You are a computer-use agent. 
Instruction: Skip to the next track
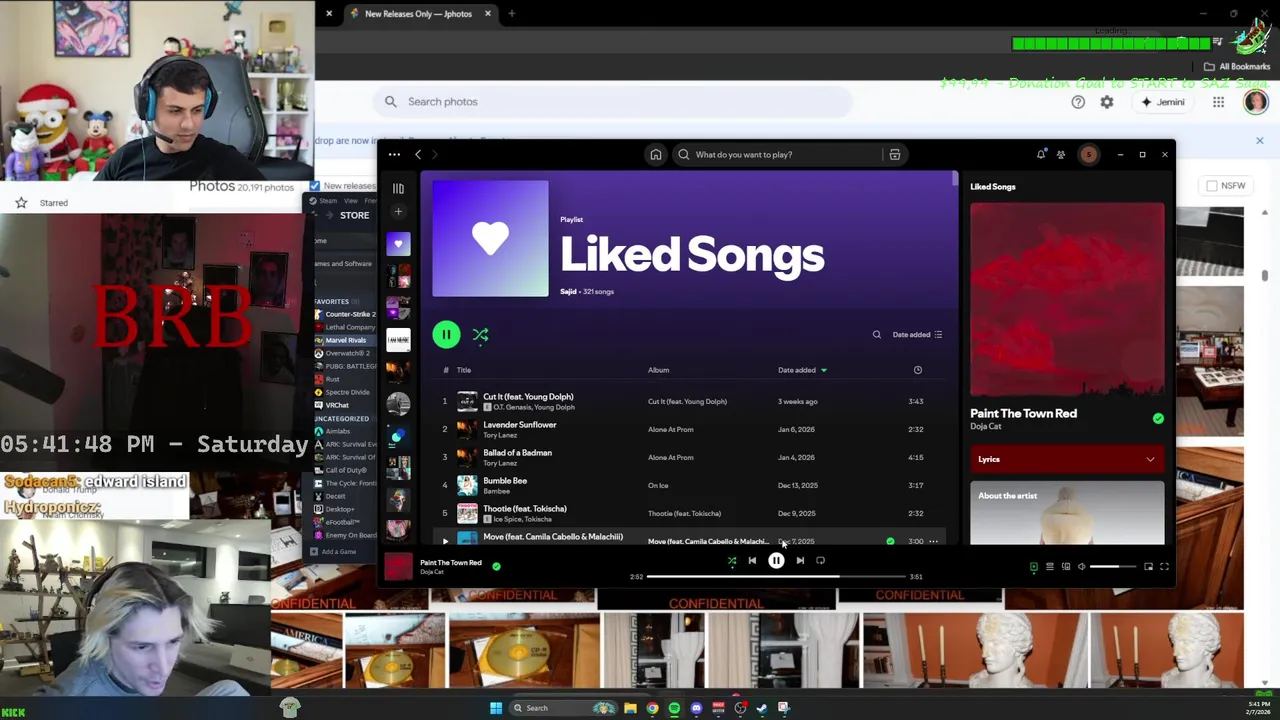click(x=800, y=561)
